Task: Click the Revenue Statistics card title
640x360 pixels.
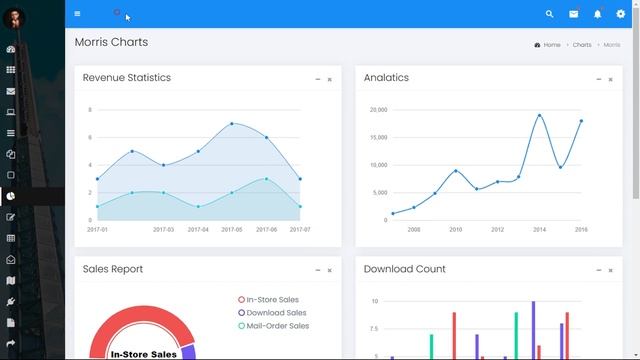Action: pos(127,78)
